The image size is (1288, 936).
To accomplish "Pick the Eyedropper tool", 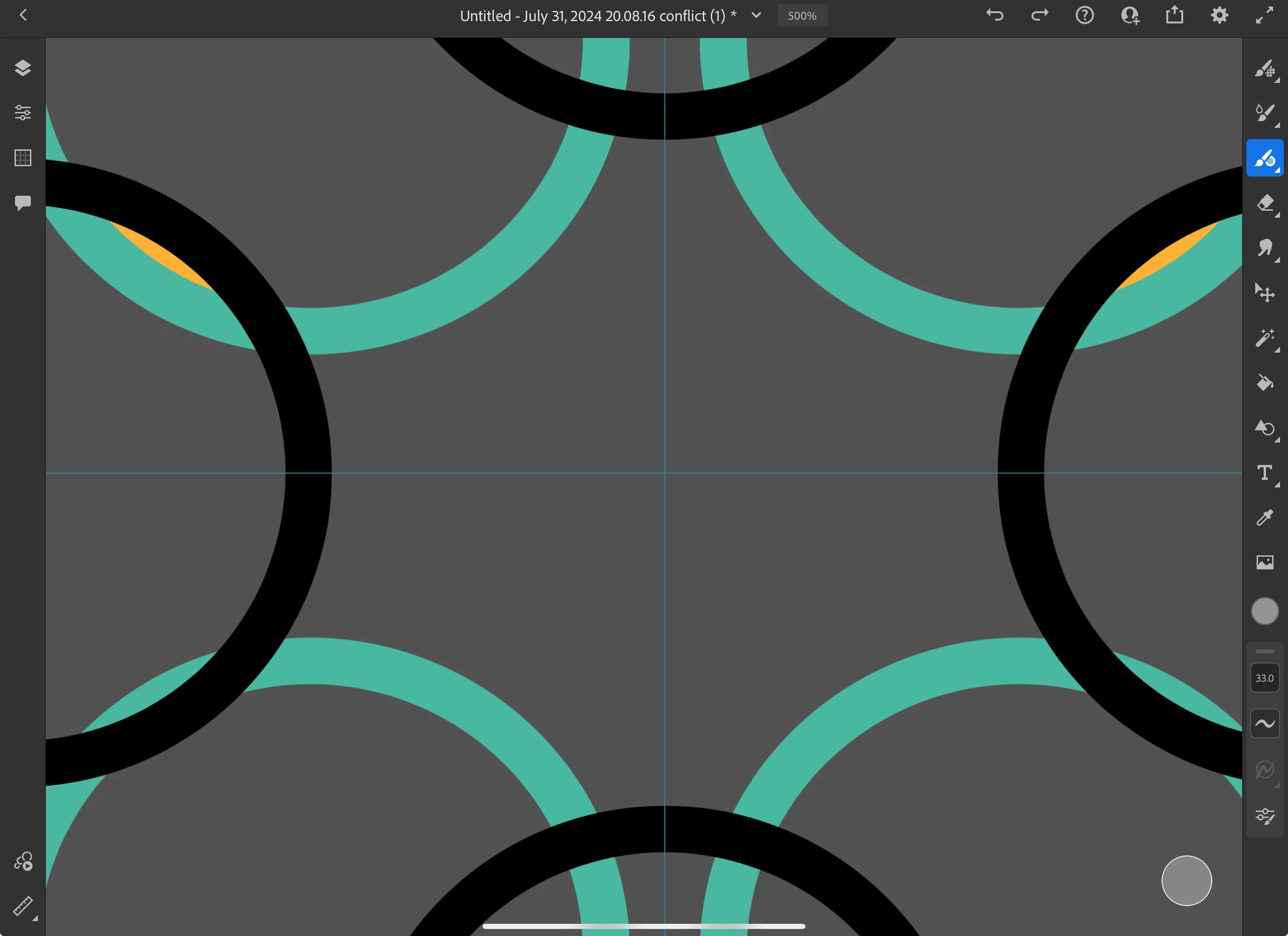I will pyautogui.click(x=1264, y=517).
